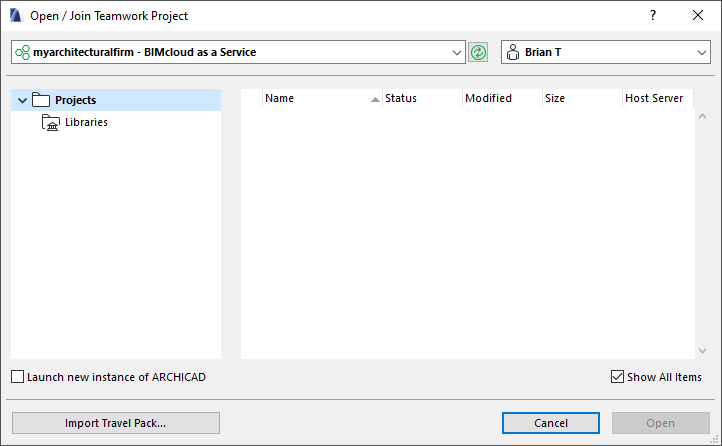Image resolution: width=722 pixels, height=446 pixels.
Task: Uncheck the Show All Items checkbox
Action: (617, 377)
